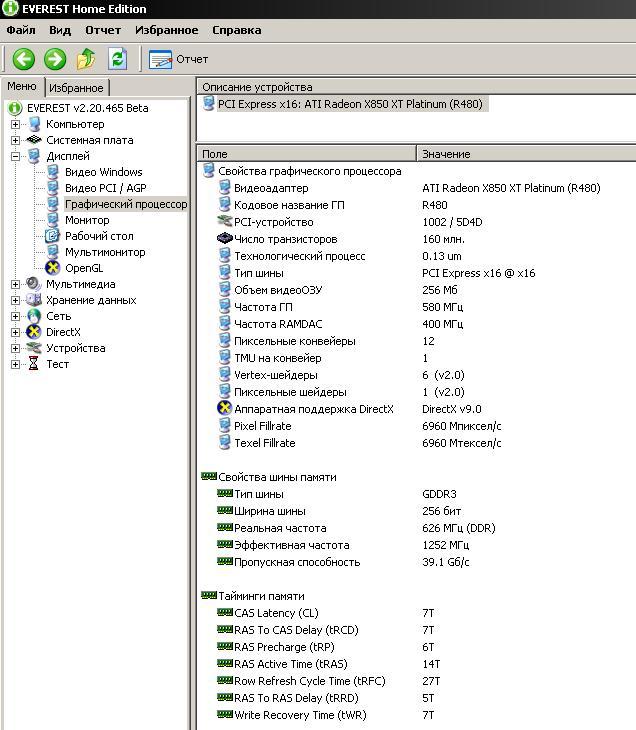Click the CAS Latency (CL) row
This screenshot has height=730, width=636.
(x=416, y=613)
